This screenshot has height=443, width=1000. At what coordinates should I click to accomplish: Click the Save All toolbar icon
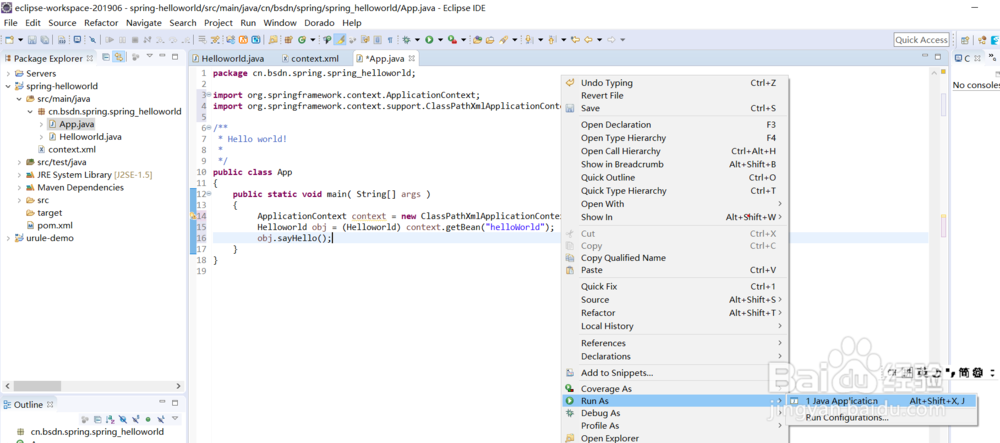click(x=45, y=40)
